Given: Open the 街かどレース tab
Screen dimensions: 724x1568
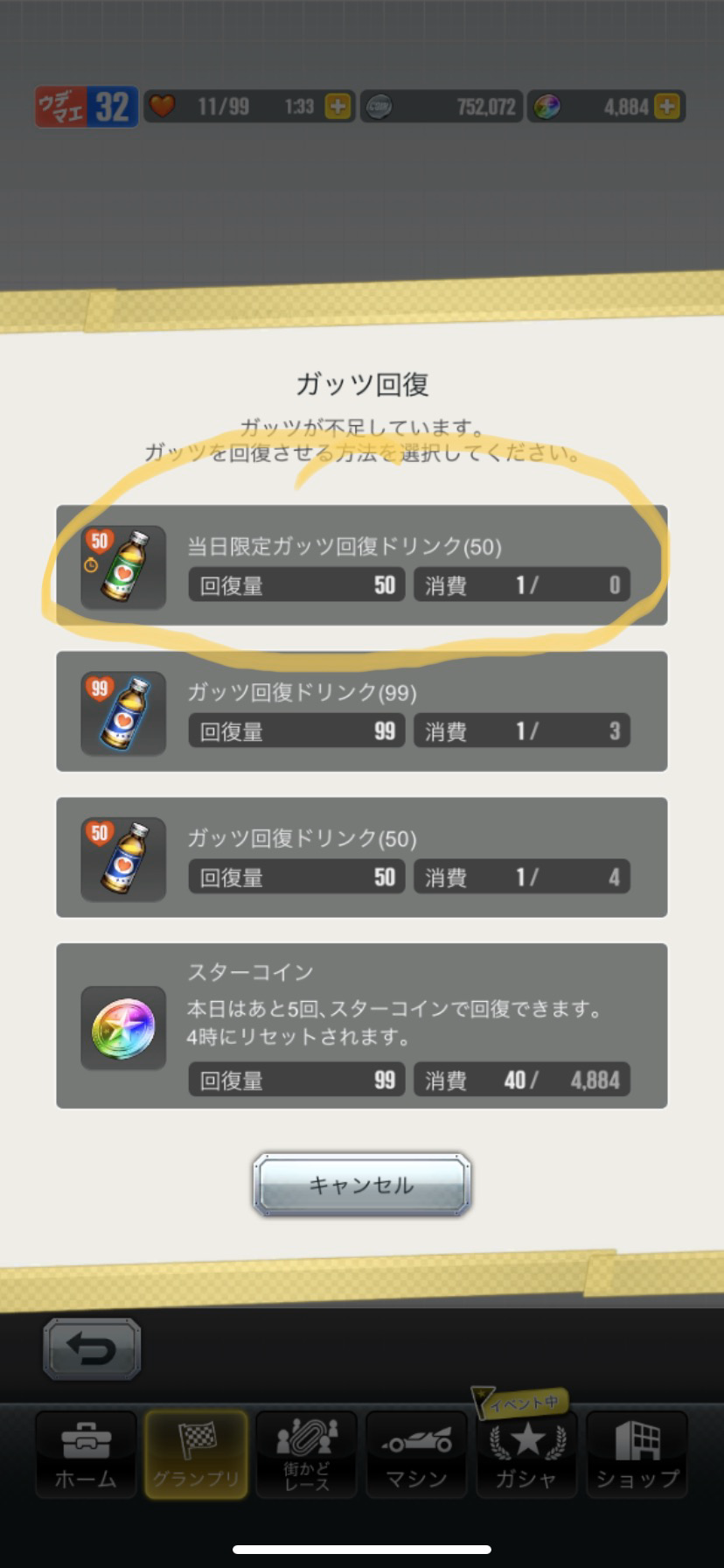Looking at the screenshot, I should coord(306,1453).
